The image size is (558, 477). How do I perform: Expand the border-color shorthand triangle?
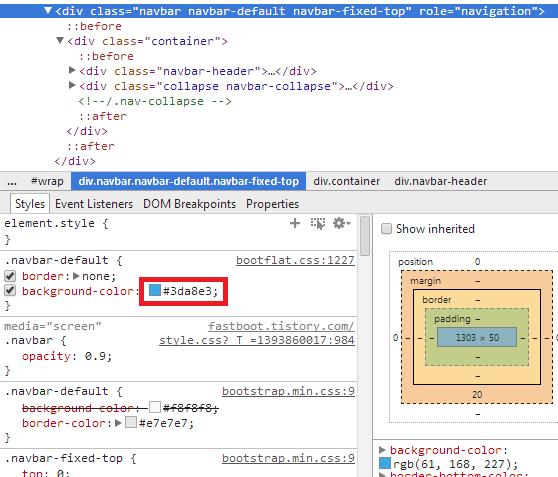(119, 423)
